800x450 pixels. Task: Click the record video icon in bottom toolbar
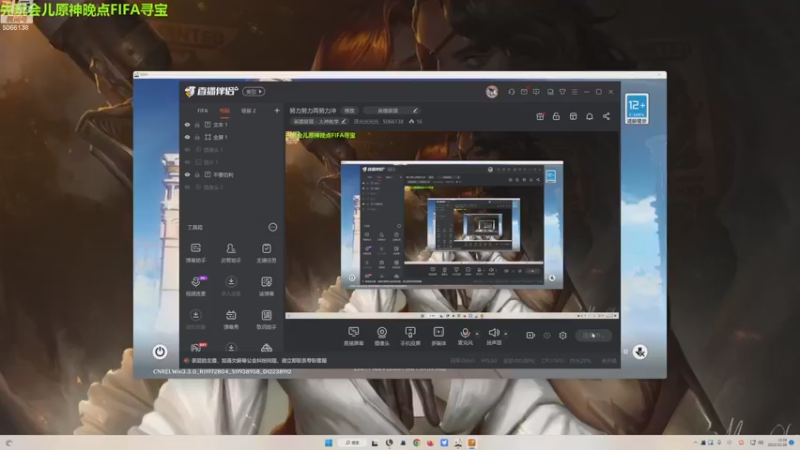531,335
